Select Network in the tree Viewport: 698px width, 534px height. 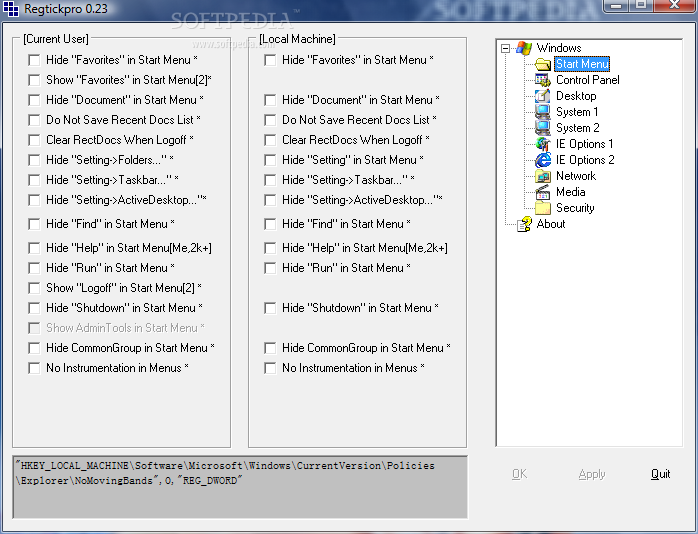[x=576, y=176]
